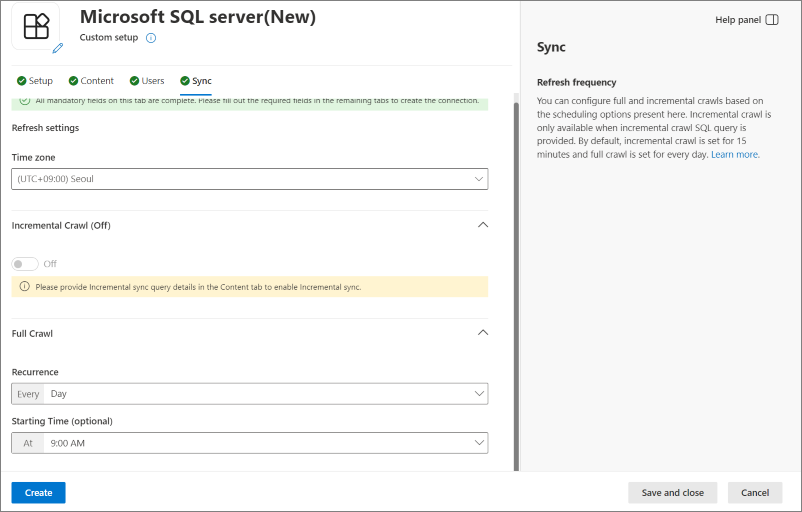
Task: Open the Starting Time 9:00 AM dropdown
Action: [x=250, y=443]
